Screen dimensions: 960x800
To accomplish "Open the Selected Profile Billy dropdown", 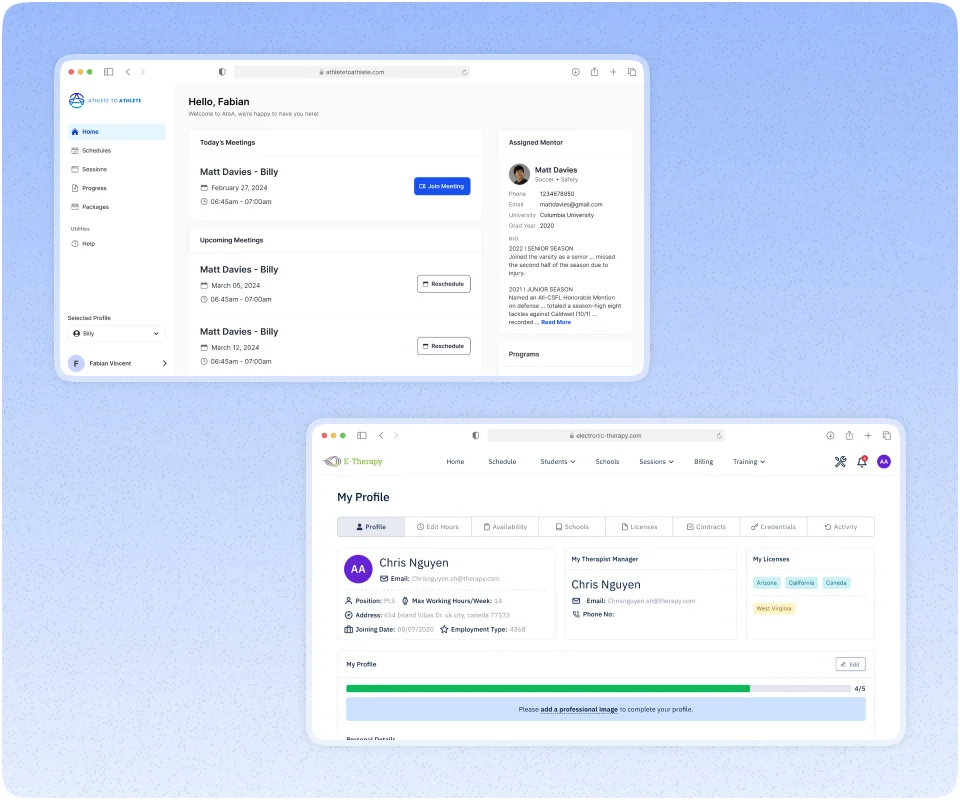I will 116,334.
